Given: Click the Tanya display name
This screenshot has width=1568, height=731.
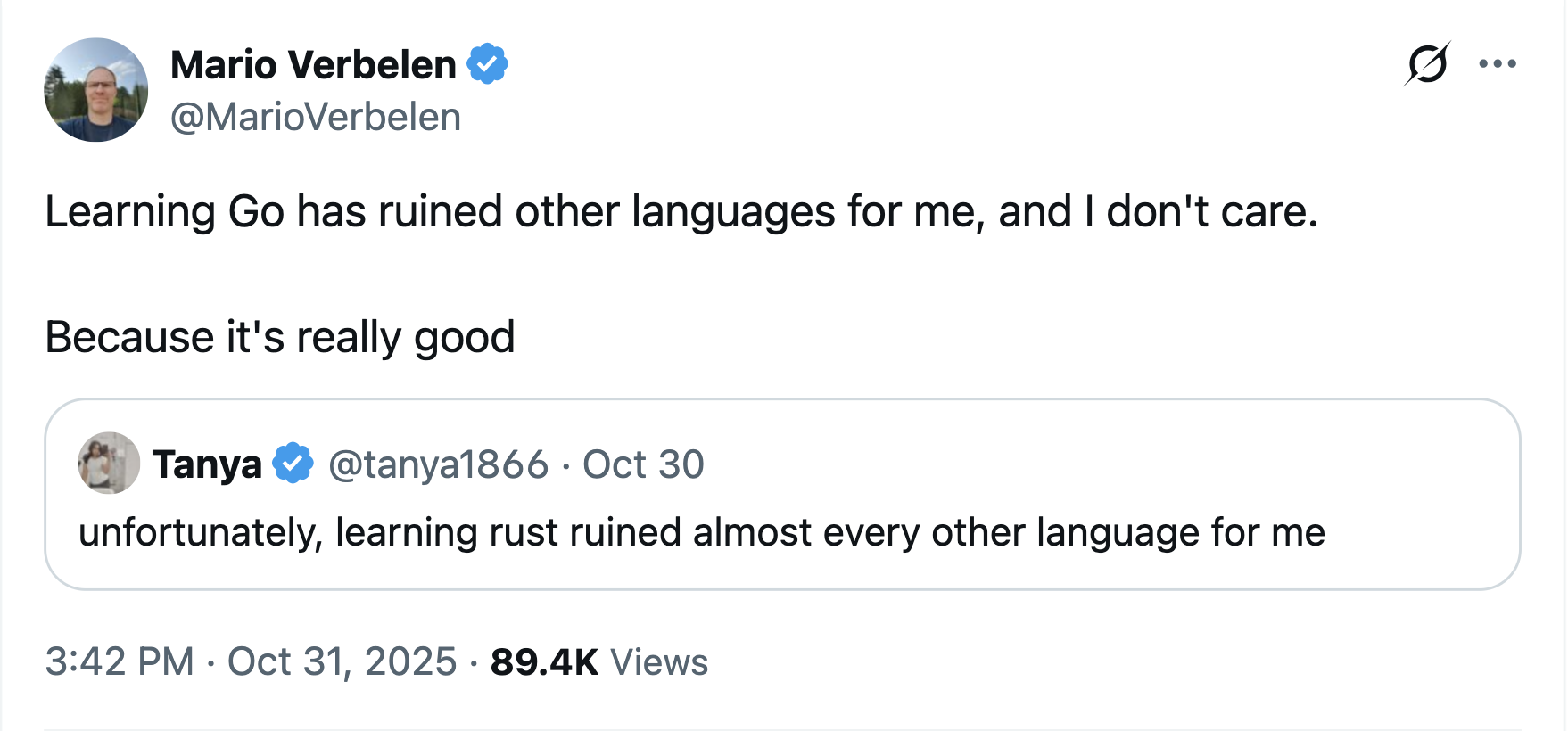Looking at the screenshot, I should coord(207,464).
